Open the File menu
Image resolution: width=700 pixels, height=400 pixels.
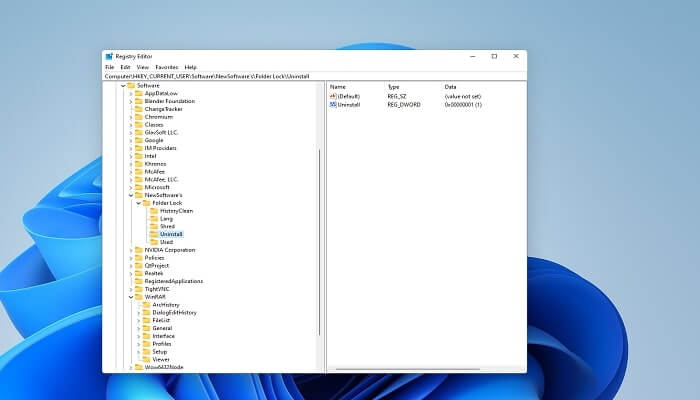(110, 67)
